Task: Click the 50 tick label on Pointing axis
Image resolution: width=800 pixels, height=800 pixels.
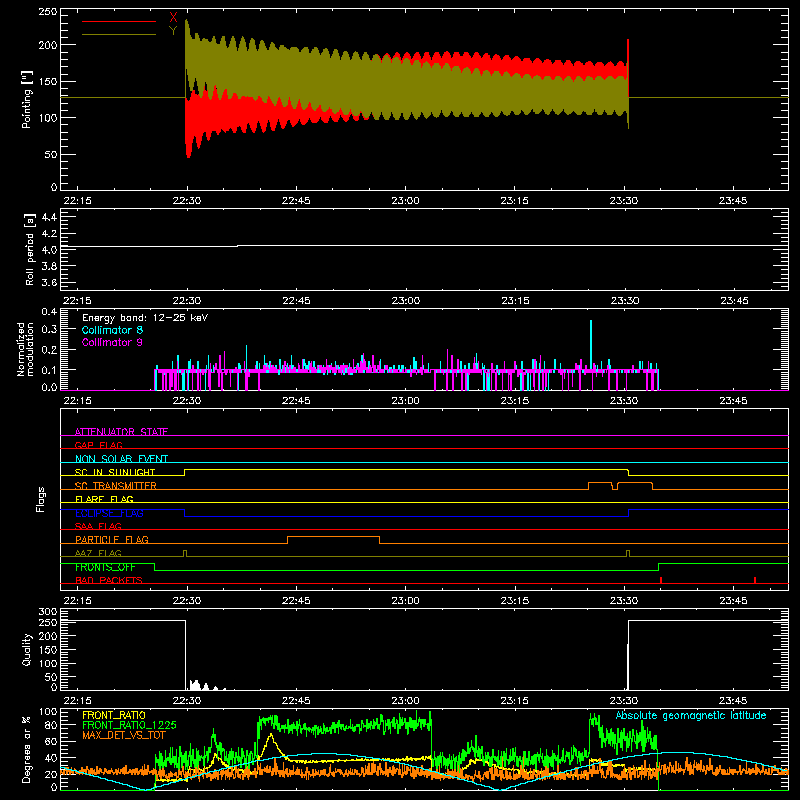Action: click(x=51, y=155)
